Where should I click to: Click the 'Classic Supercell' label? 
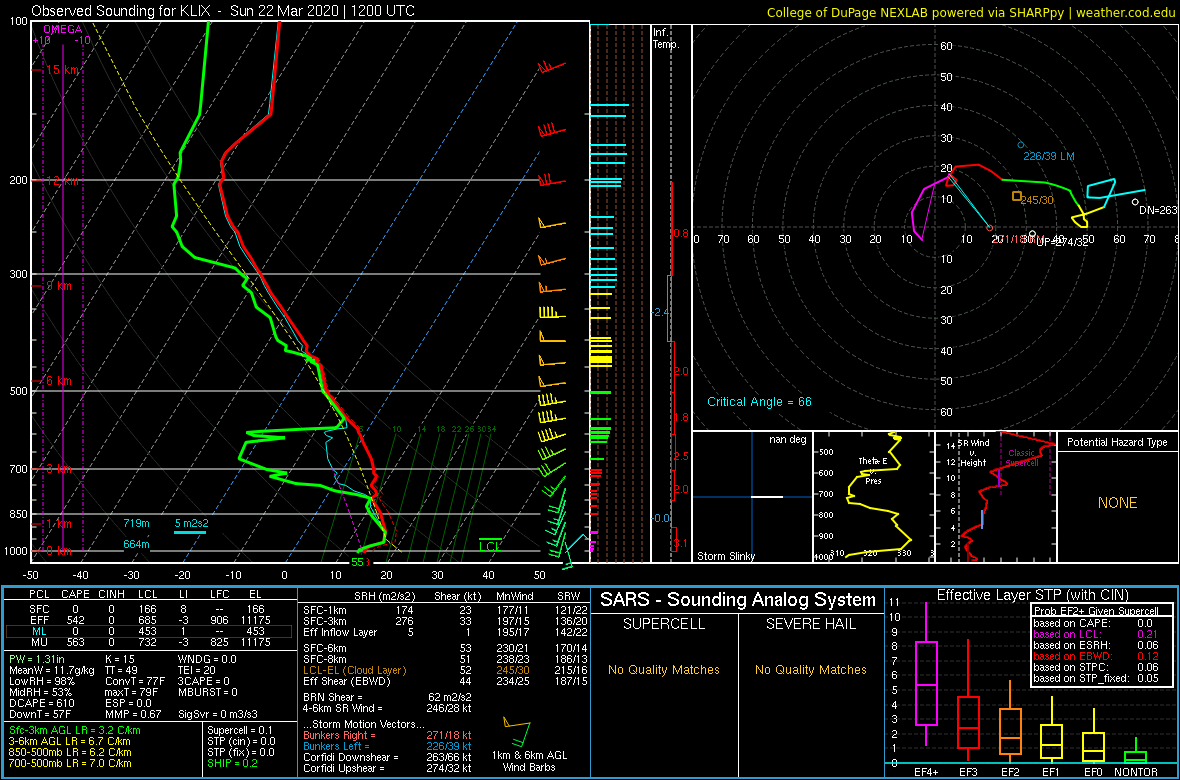pyautogui.click(x=1022, y=459)
